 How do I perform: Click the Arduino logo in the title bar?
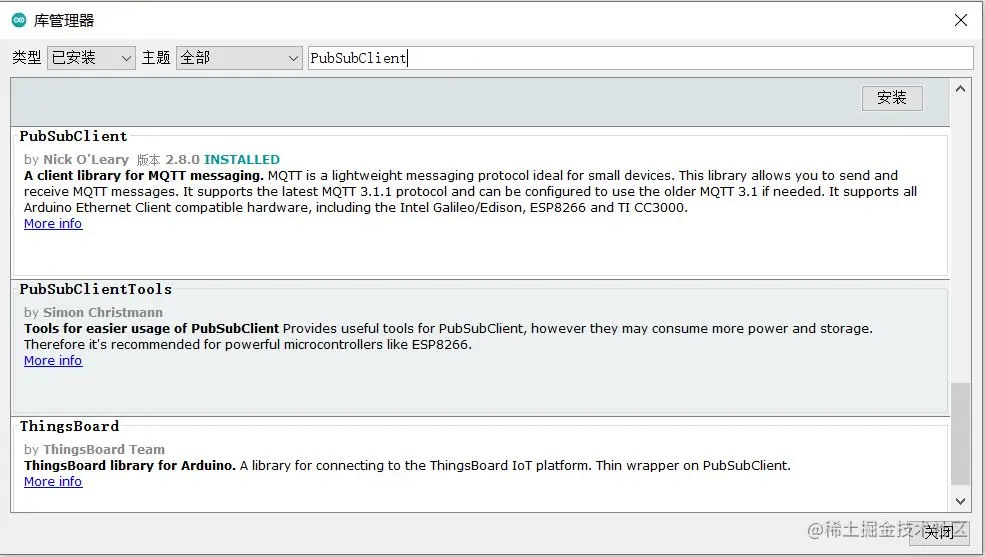[19, 20]
